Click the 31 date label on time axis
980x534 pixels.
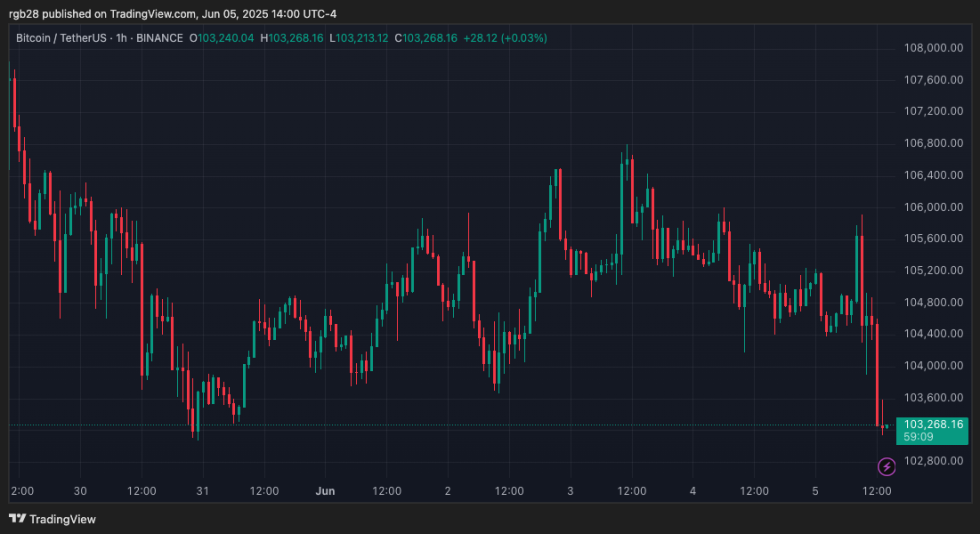tap(202, 491)
